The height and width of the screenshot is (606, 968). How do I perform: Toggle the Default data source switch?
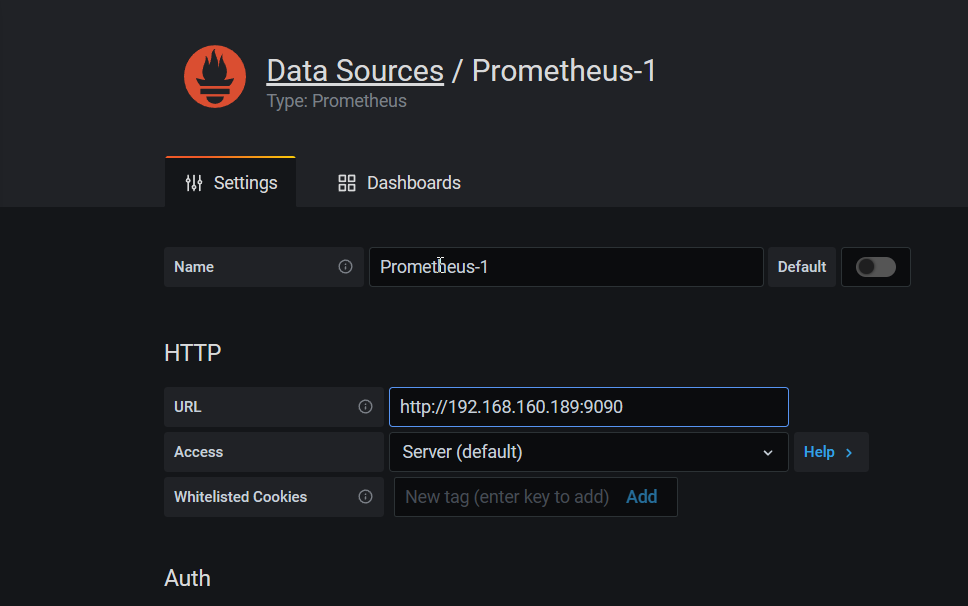point(875,267)
